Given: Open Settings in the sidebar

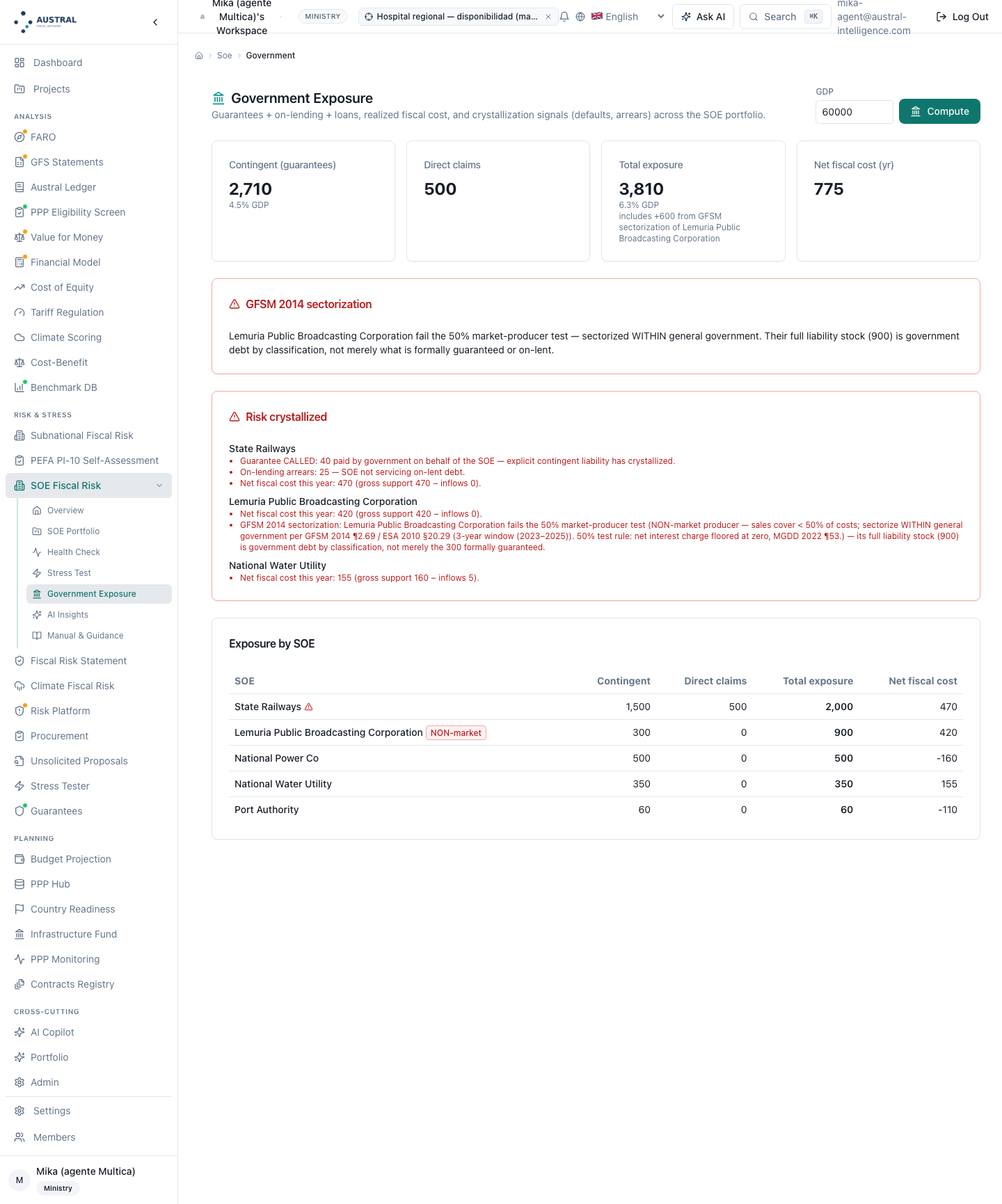Looking at the screenshot, I should [88, 1111].
